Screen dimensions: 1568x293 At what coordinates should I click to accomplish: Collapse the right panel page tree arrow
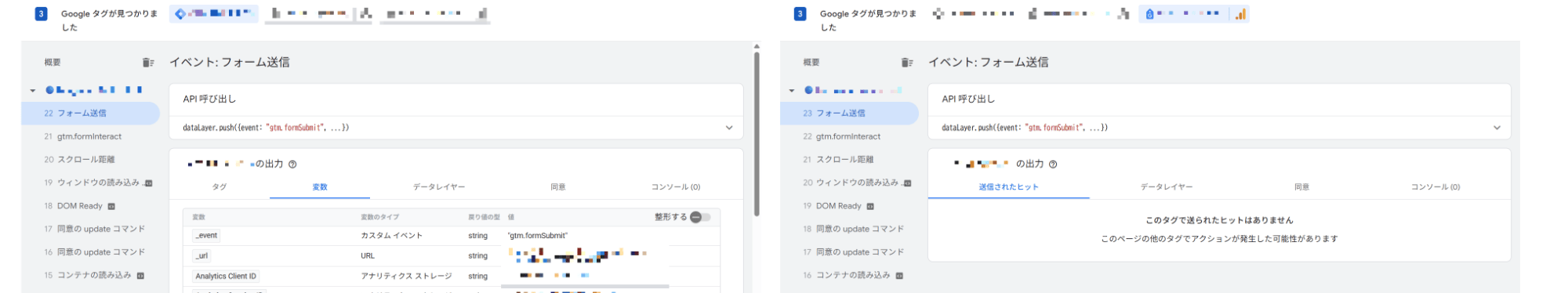click(x=792, y=91)
